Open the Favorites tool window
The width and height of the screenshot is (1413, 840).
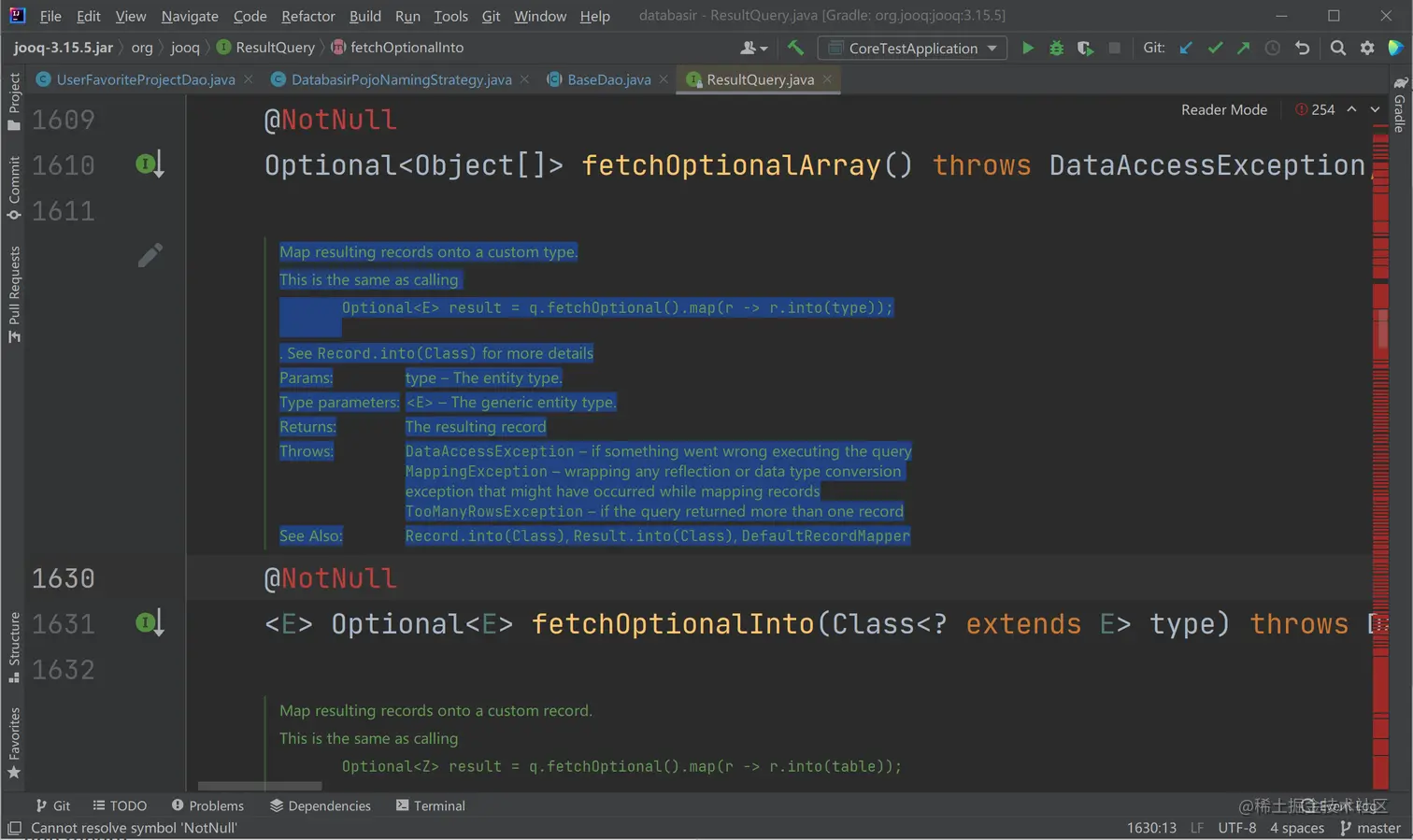coord(14,744)
